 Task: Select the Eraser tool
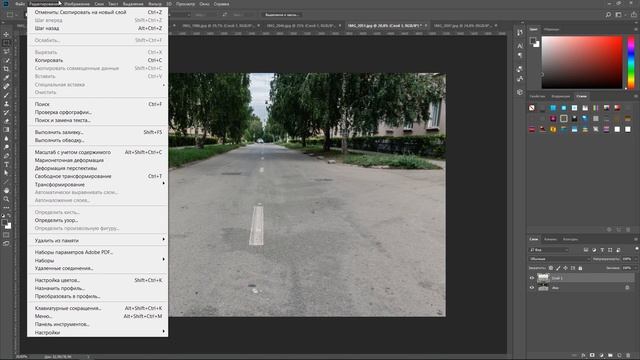coord(6,121)
